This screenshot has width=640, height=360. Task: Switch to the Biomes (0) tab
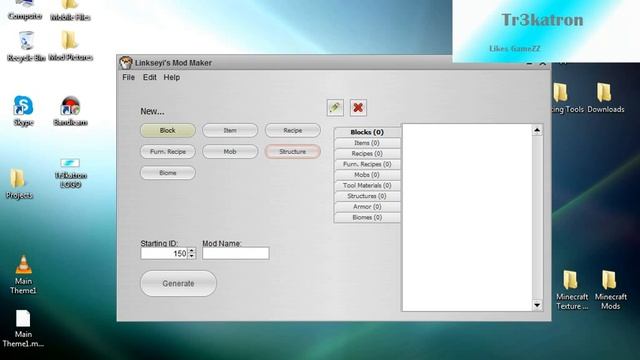click(367, 217)
